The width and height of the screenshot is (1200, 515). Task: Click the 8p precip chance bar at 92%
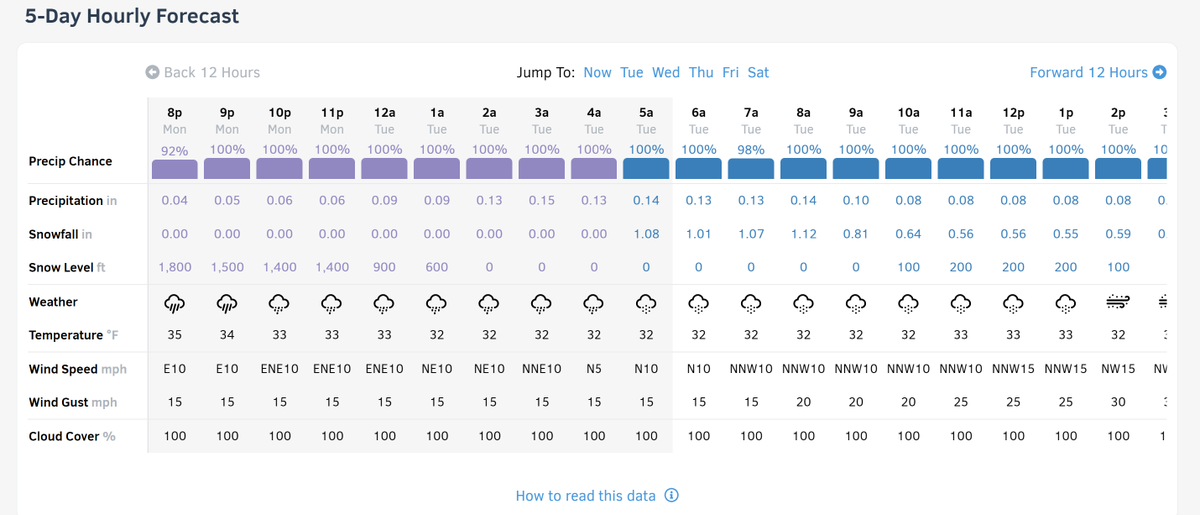tap(175, 169)
